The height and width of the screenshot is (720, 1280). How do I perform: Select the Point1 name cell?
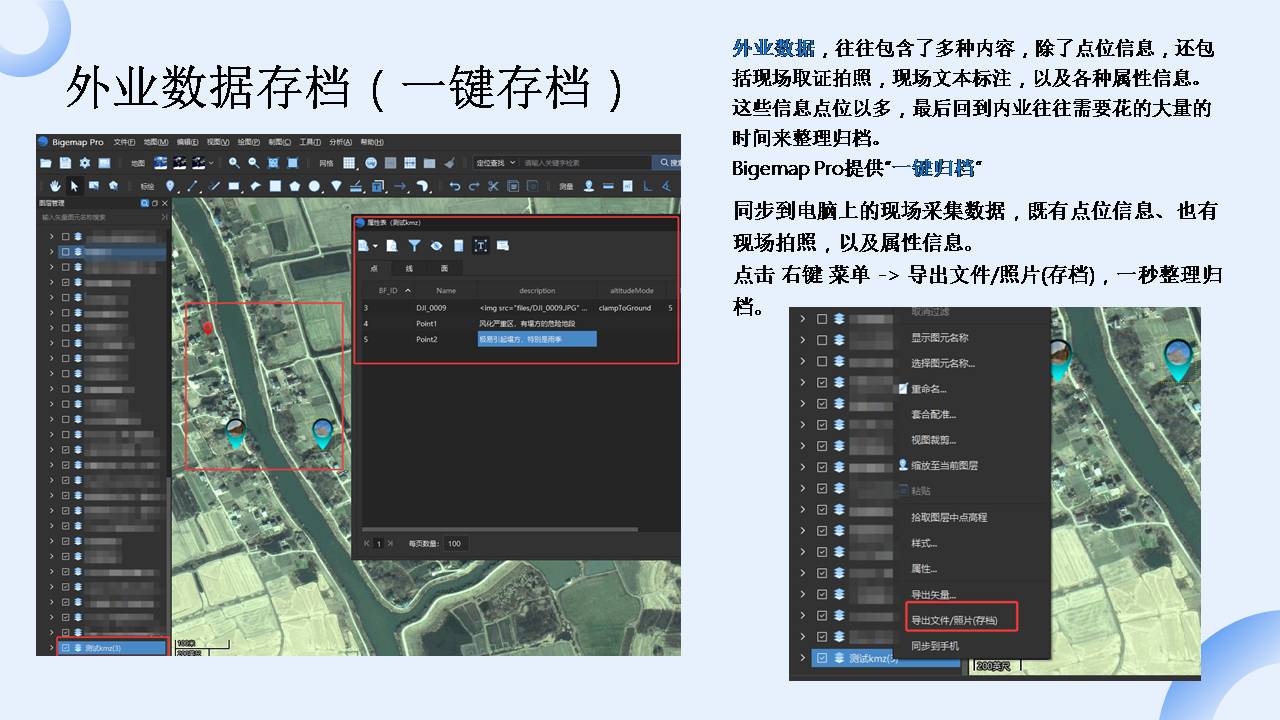click(428, 324)
